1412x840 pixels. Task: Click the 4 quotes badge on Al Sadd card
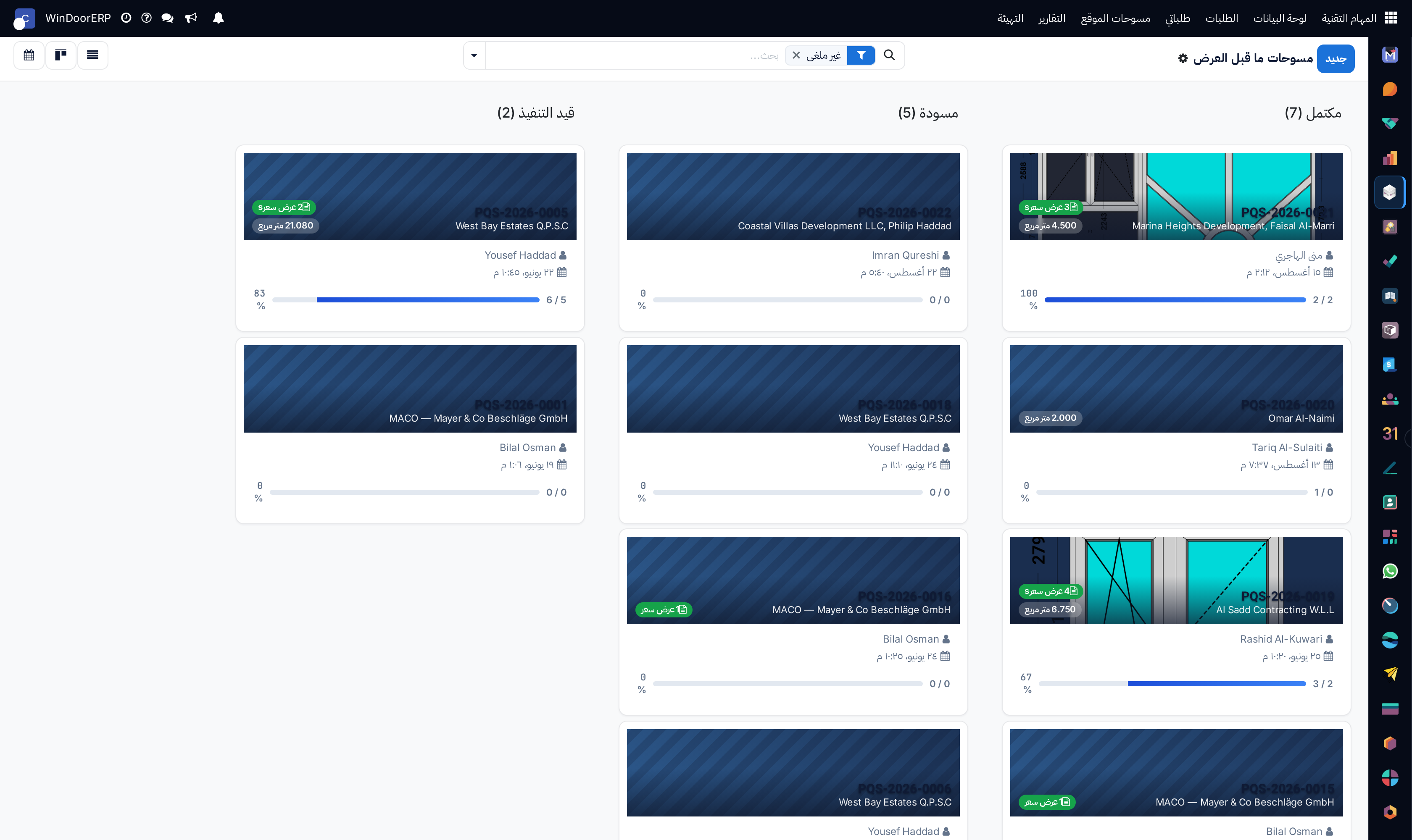1050,591
